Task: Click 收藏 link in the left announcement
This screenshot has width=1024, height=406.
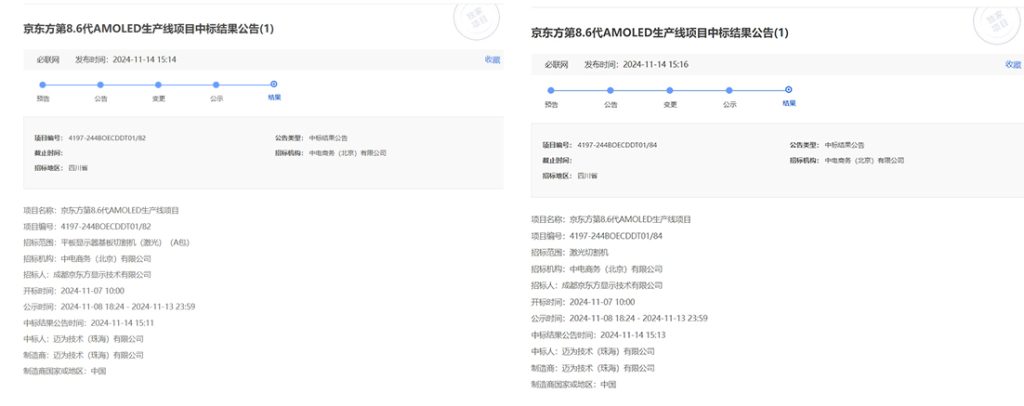Action: click(x=492, y=60)
